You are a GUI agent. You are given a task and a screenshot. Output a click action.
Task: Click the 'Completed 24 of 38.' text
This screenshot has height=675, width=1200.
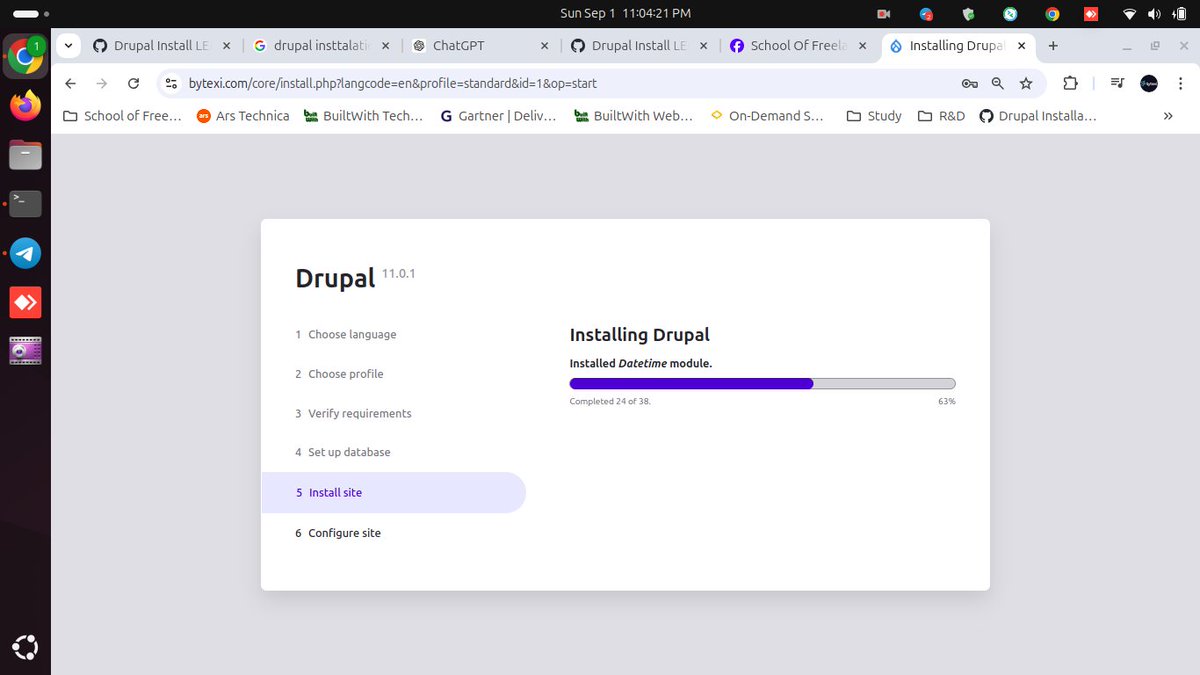coord(610,401)
